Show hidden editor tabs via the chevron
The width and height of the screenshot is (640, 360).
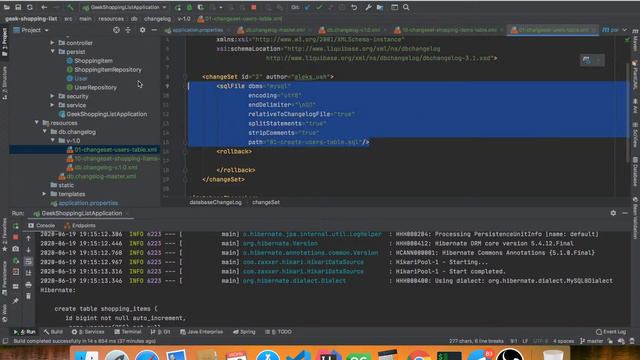click(625, 30)
